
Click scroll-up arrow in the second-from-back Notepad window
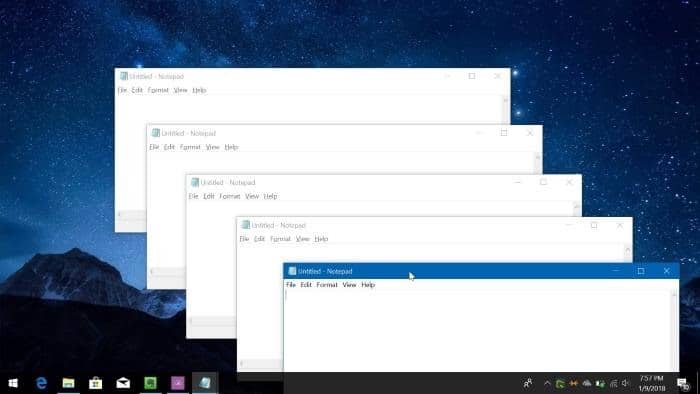[x=538, y=157]
